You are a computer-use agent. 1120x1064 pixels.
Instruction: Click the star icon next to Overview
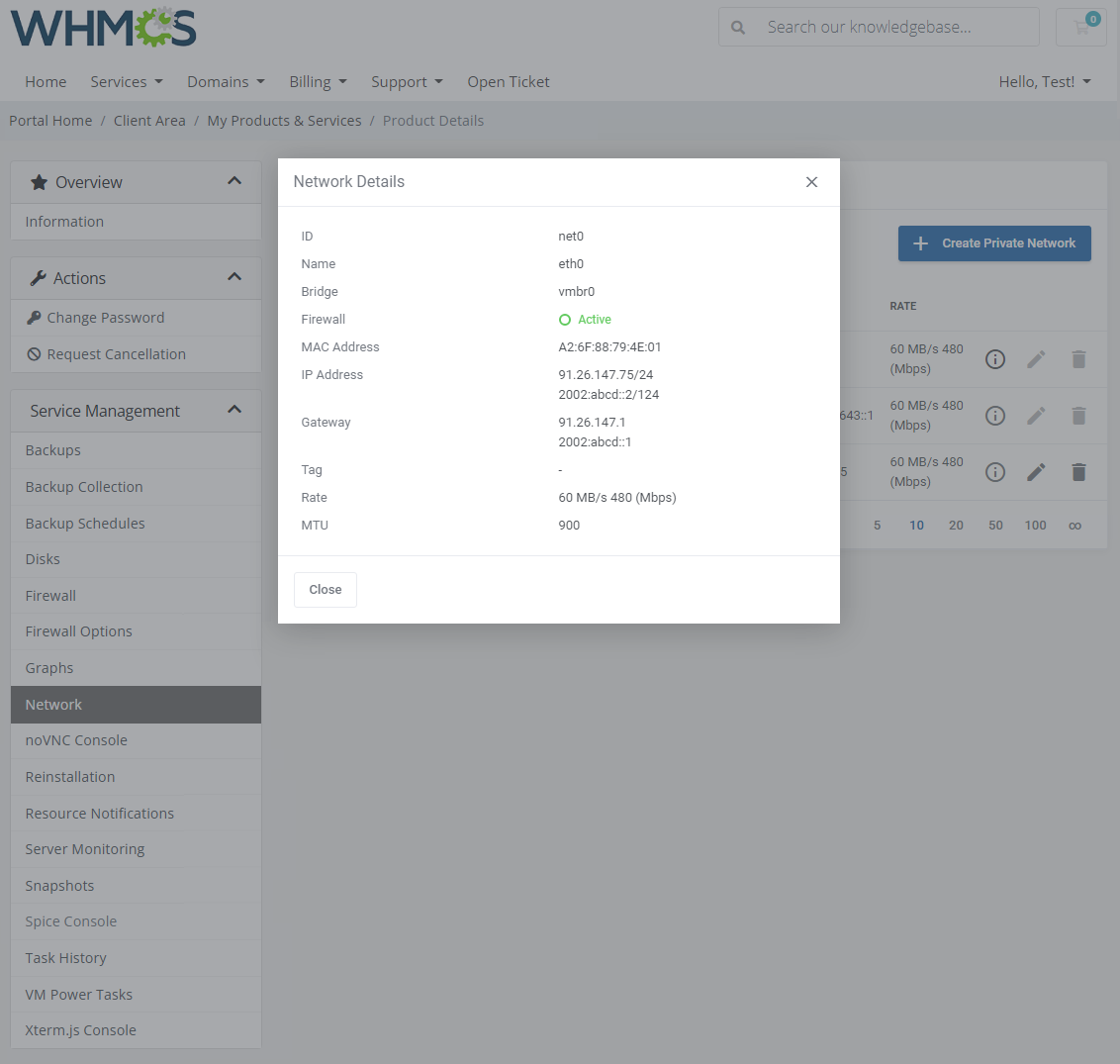(x=38, y=181)
